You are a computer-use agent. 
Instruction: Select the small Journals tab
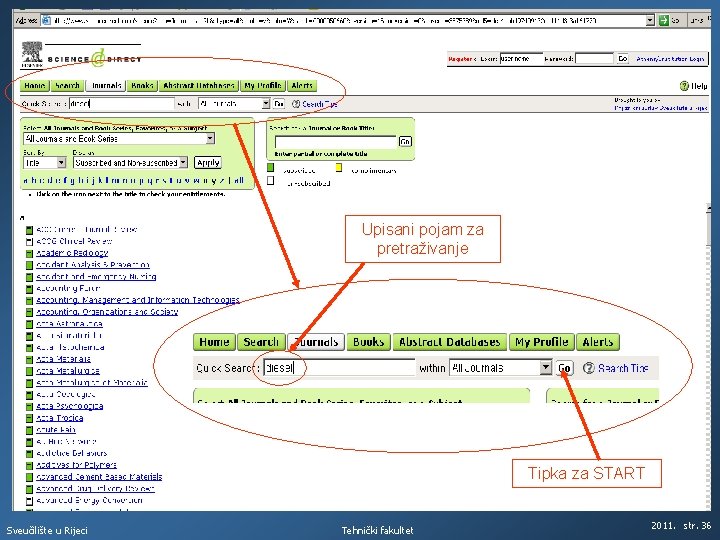(x=106, y=85)
